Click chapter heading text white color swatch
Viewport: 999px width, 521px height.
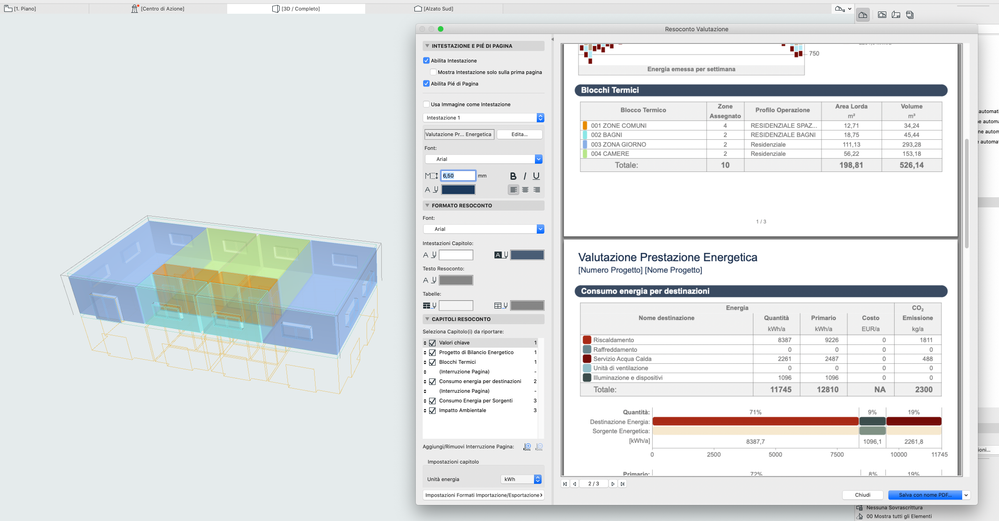tap(456, 255)
